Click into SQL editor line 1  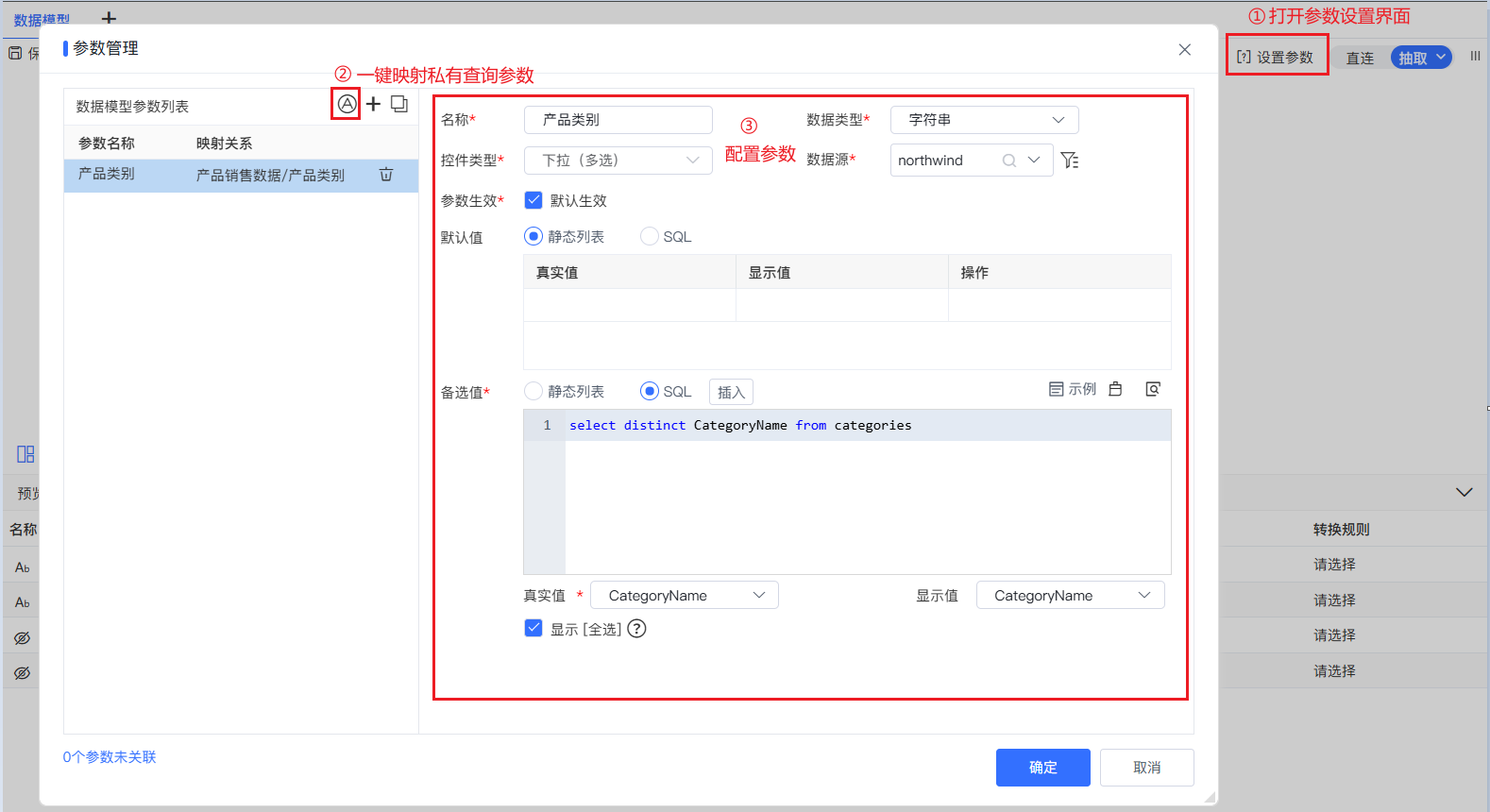pyautogui.click(x=868, y=426)
